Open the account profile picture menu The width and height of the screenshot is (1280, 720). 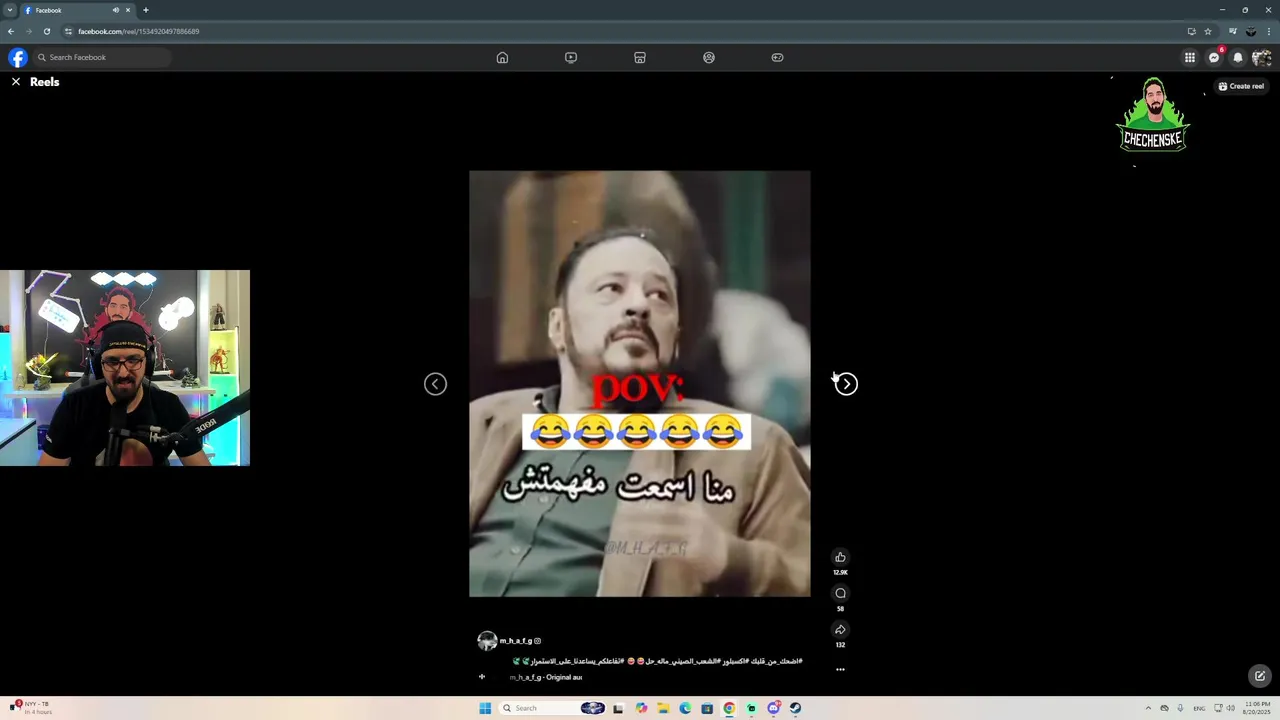[1261, 57]
